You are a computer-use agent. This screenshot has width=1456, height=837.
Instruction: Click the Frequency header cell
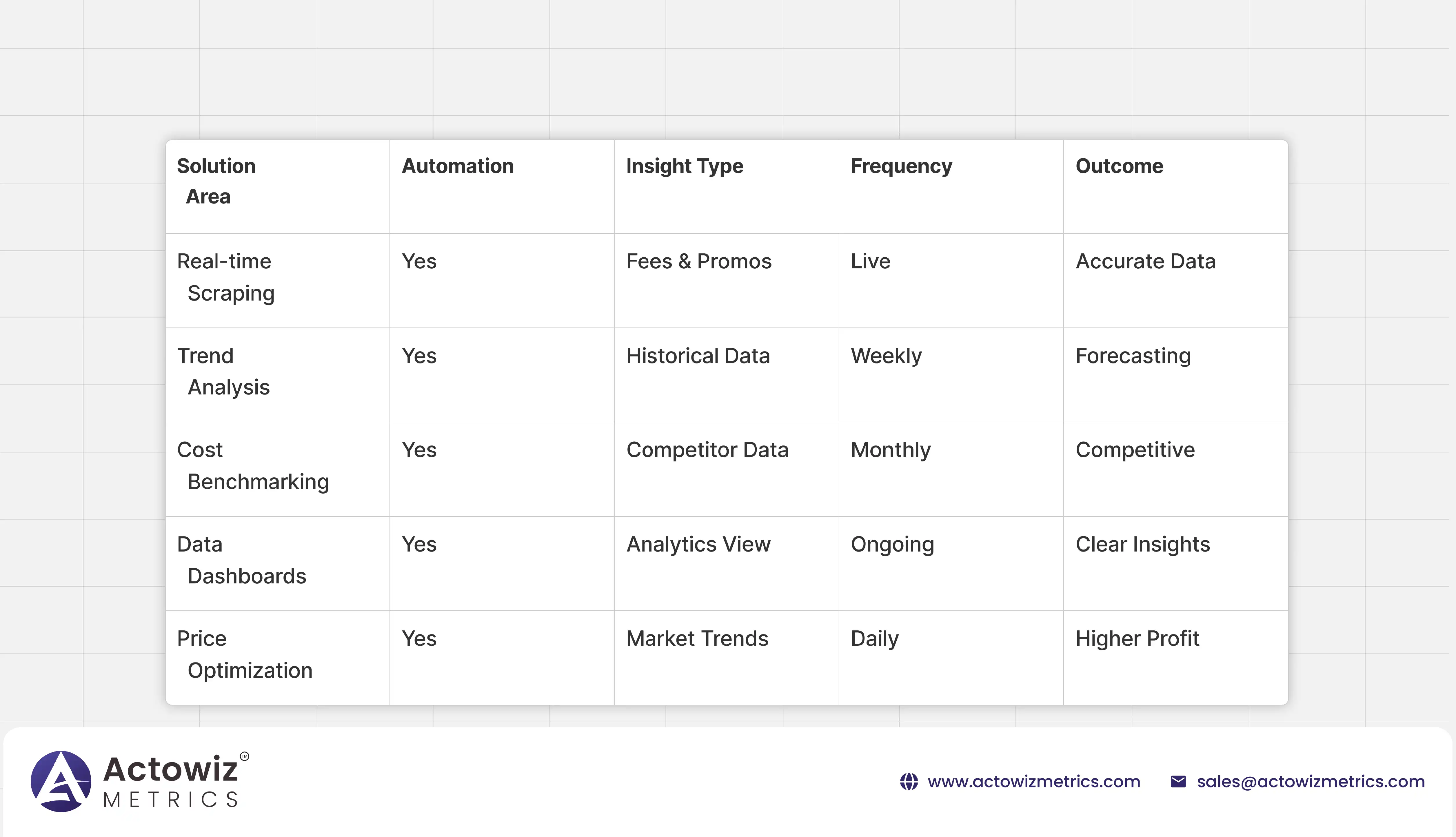click(x=901, y=166)
